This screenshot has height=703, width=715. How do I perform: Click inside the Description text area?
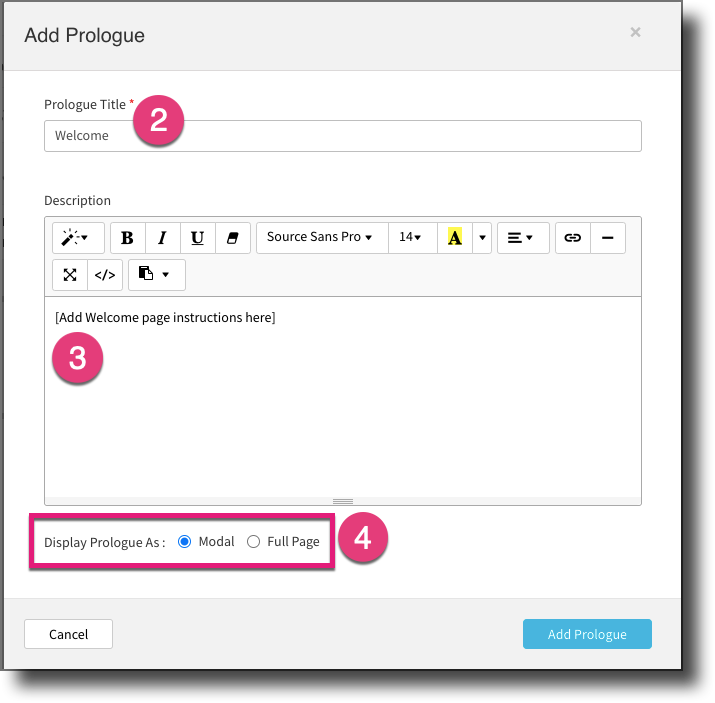[x=343, y=397]
